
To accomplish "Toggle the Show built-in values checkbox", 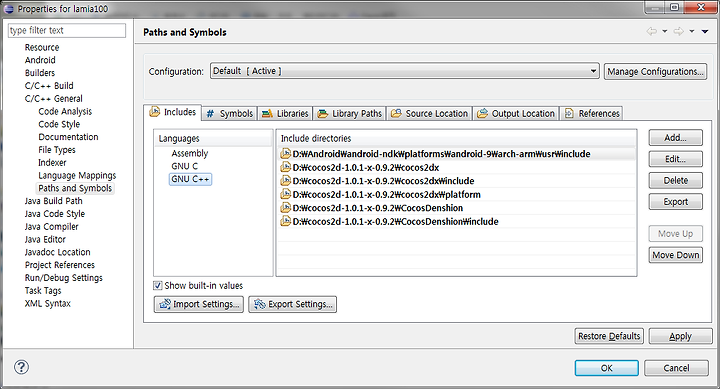I will click(x=158, y=286).
